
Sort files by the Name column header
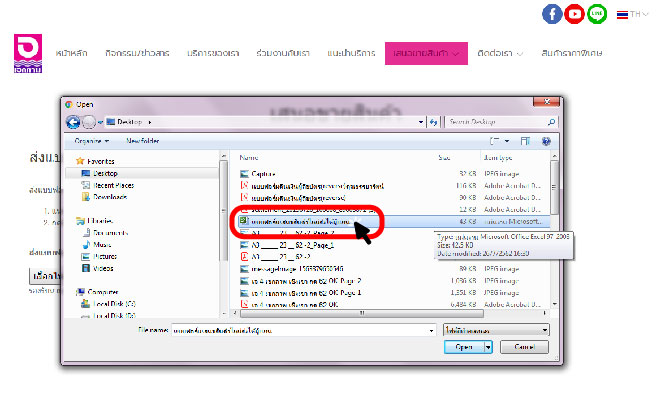coord(249,158)
